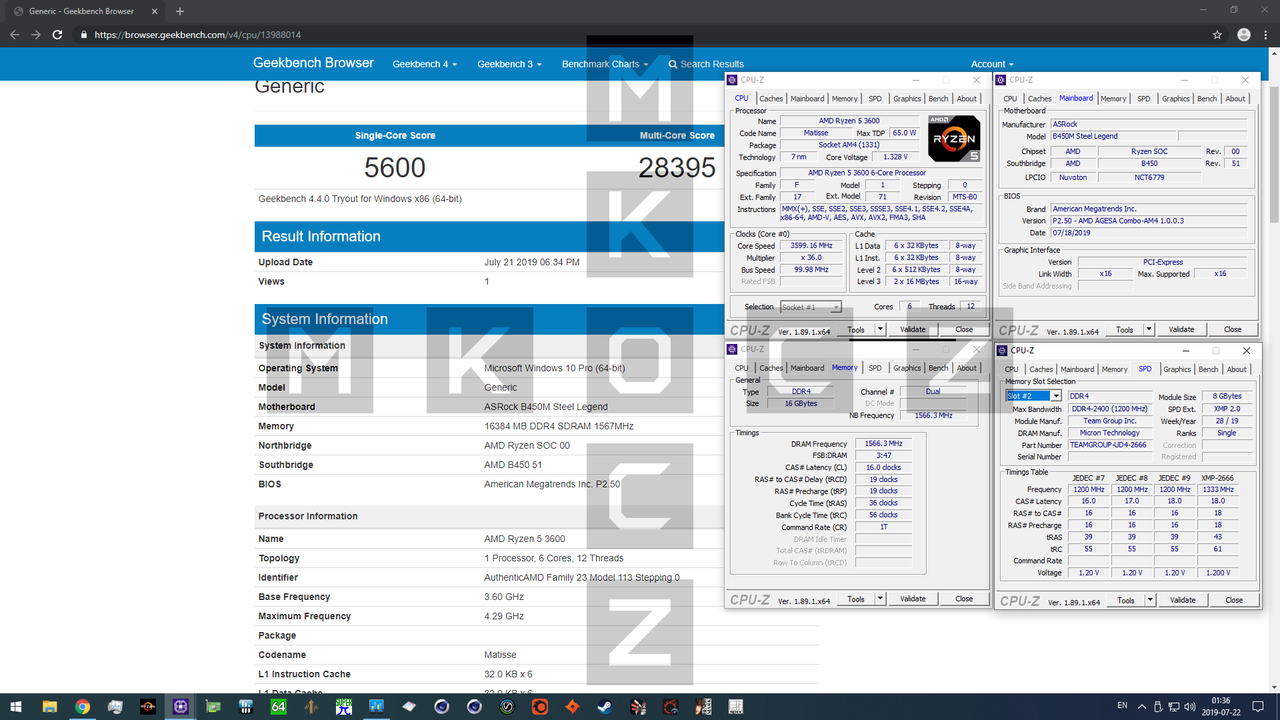
Task: Expand Tools arrow in the SPD tab window
Action: click(1150, 600)
